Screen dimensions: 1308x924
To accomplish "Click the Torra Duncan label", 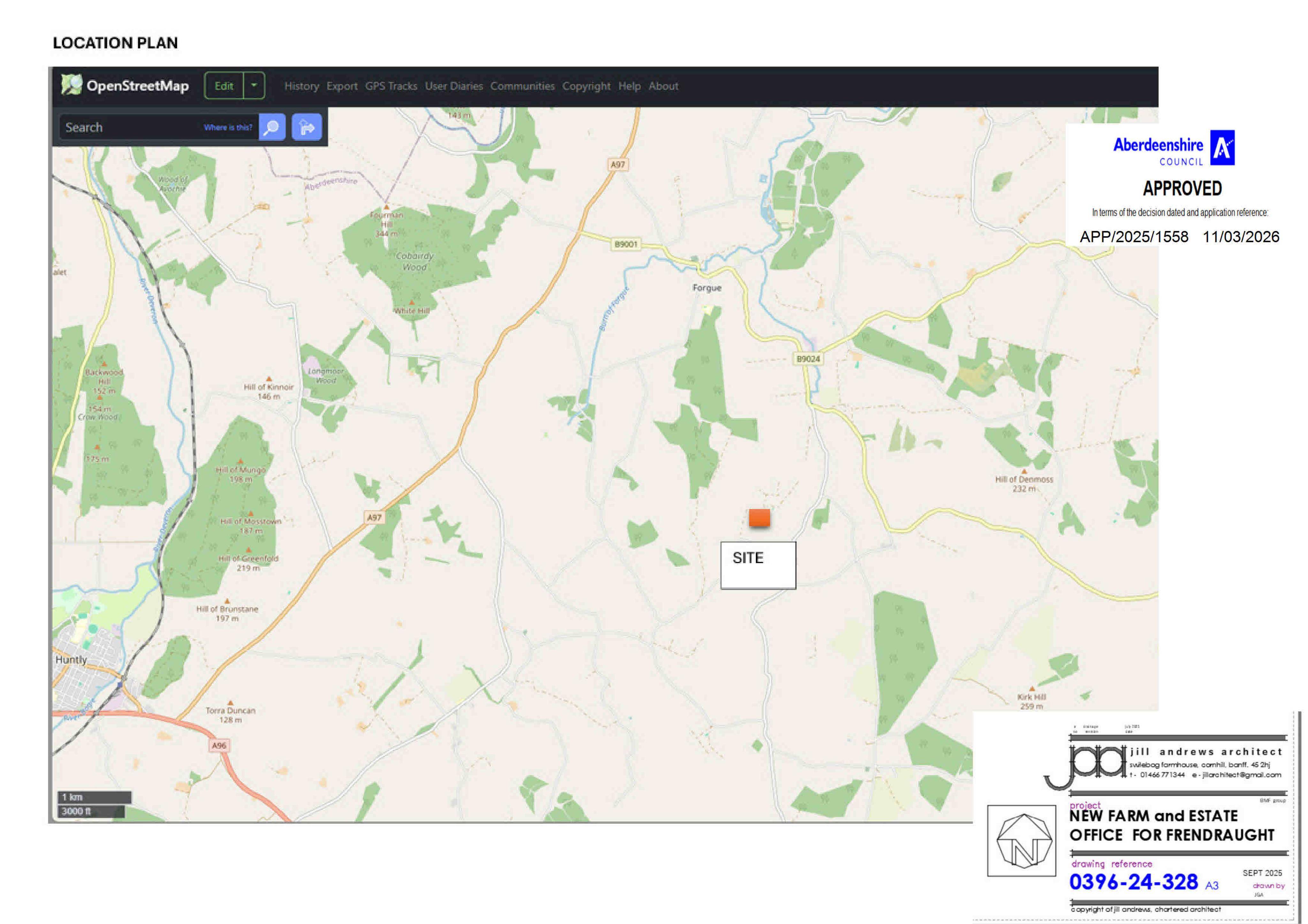I will pyautogui.click(x=230, y=715).
